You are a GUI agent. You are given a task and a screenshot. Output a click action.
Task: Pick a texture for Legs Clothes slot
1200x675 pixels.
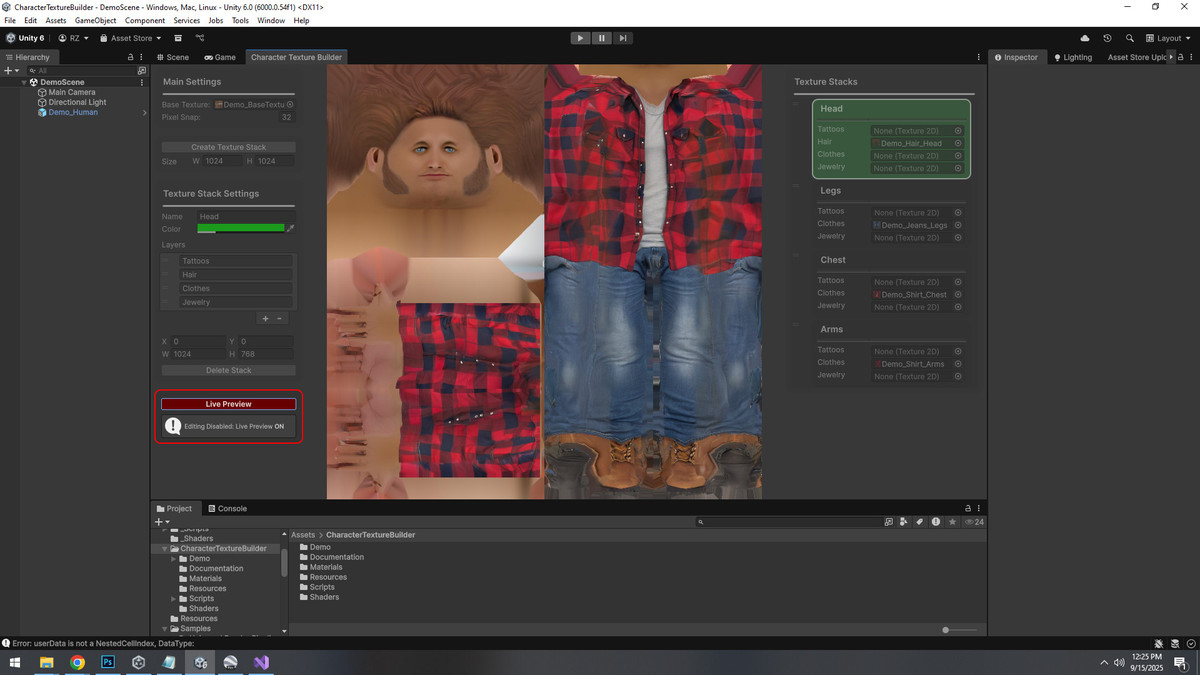[x=958, y=225]
